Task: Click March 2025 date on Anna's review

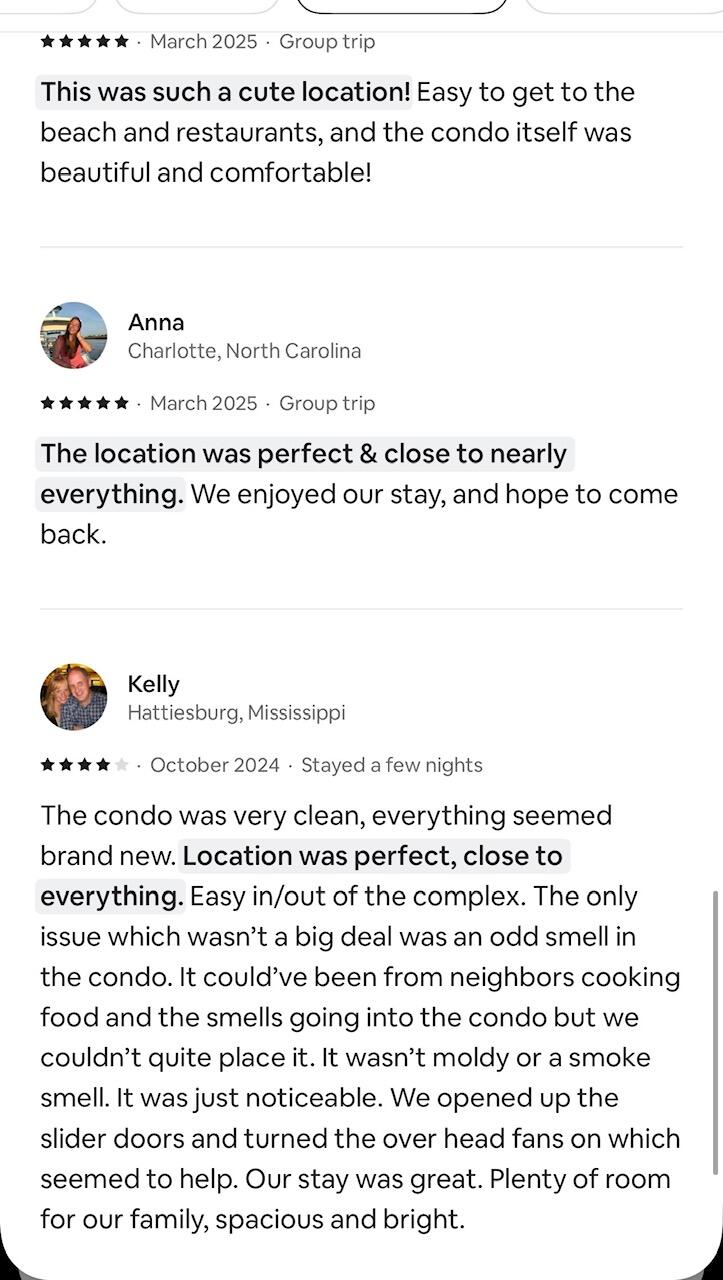Action: pos(204,403)
